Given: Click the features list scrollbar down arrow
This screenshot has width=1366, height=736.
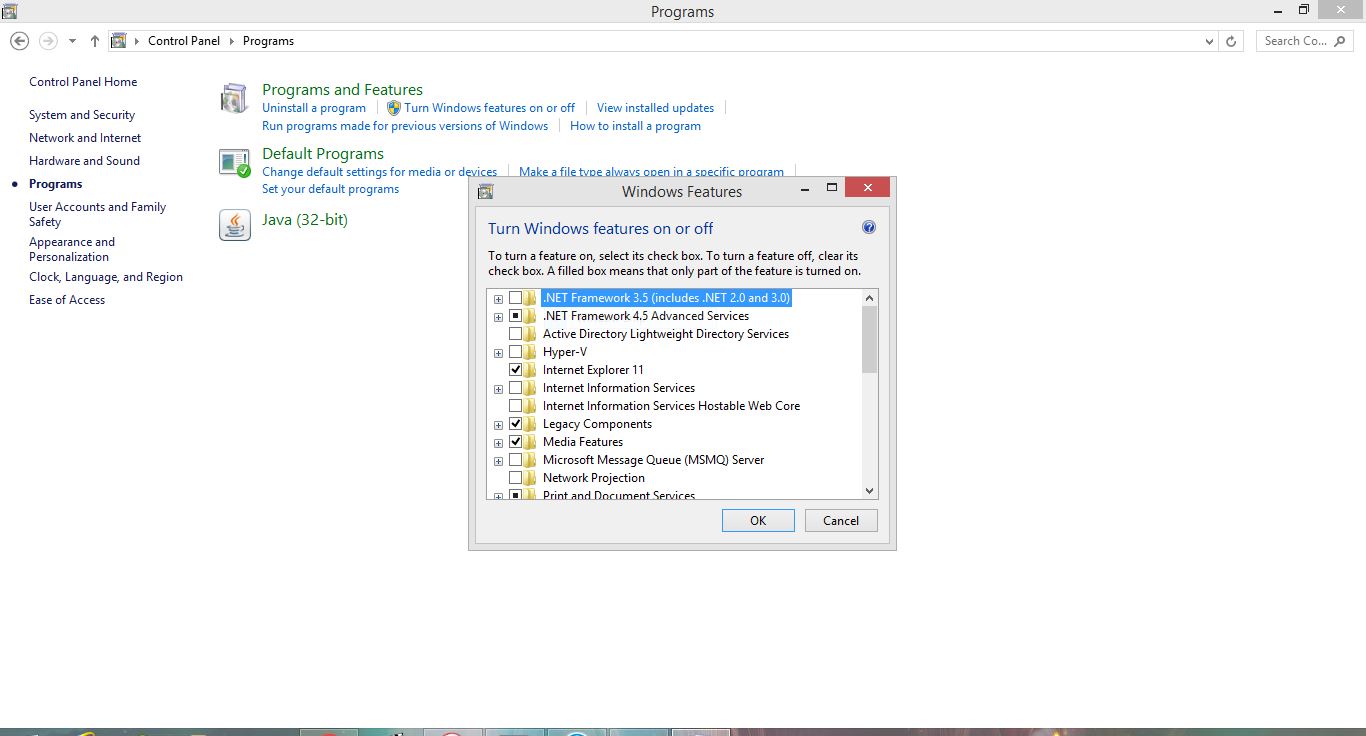Looking at the screenshot, I should point(869,490).
